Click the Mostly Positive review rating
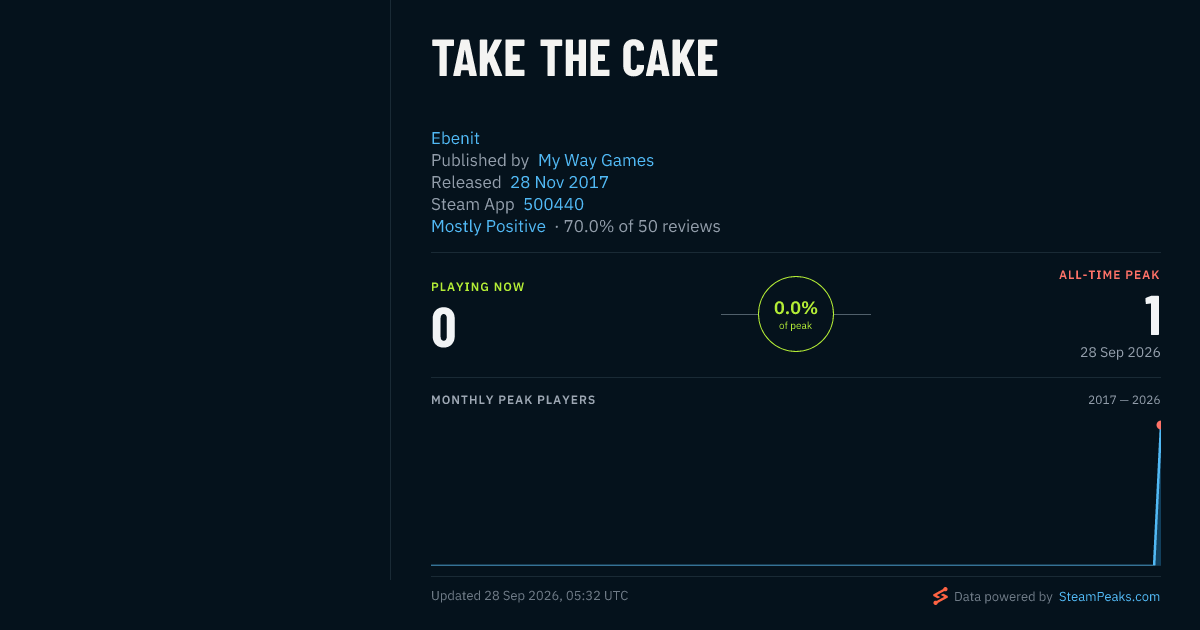1200x630 pixels. pos(488,226)
